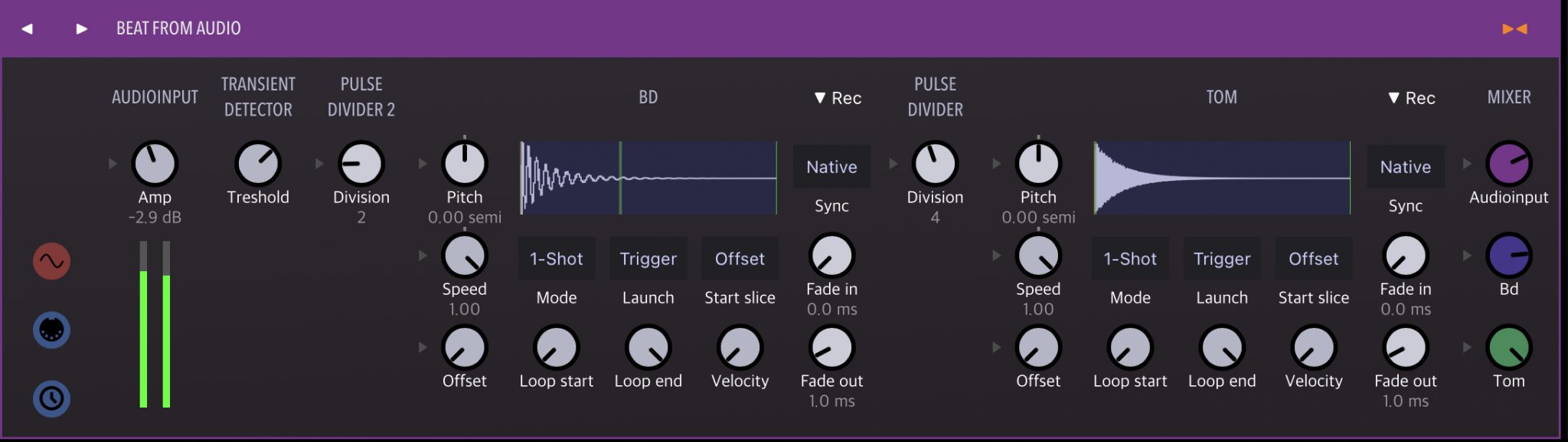Click the -2.9 dB Amp value
The image size is (1568, 442).
(155, 218)
